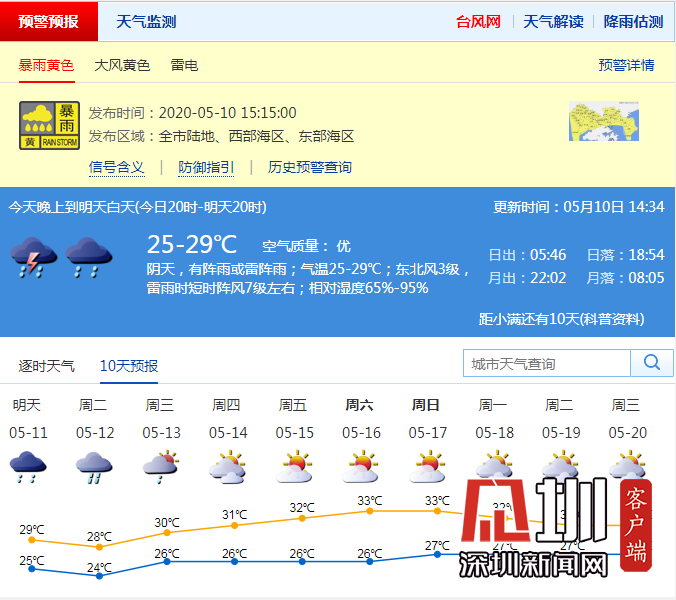The image size is (676, 600).
Task: Select the 雷电 warning tab
Action: click(184, 65)
